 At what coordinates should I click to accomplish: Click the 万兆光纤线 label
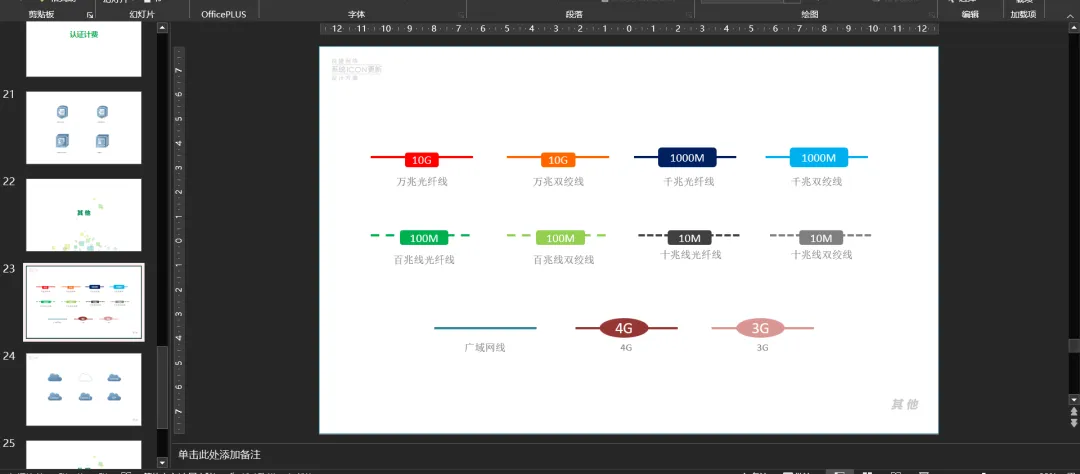coord(422,182)
